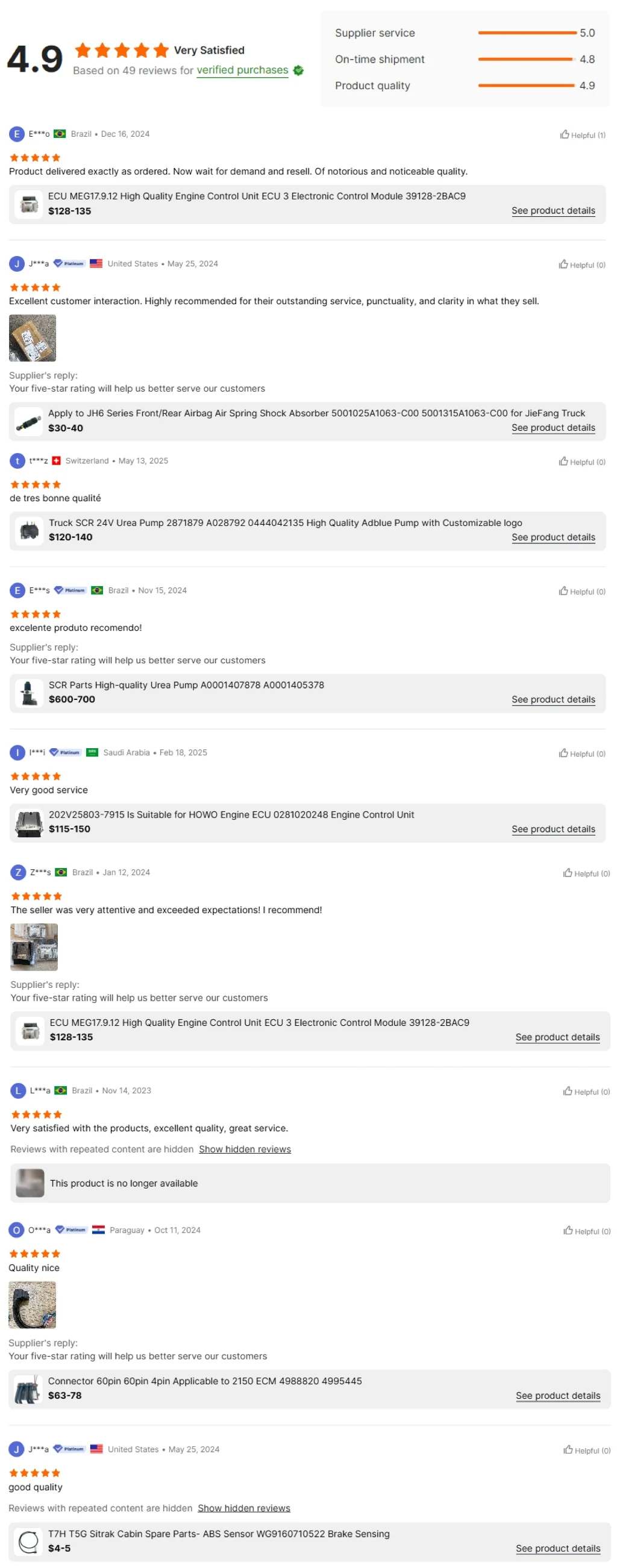Click the green verified purchases badge icon

pyautogui.click(x=298, y=70)
